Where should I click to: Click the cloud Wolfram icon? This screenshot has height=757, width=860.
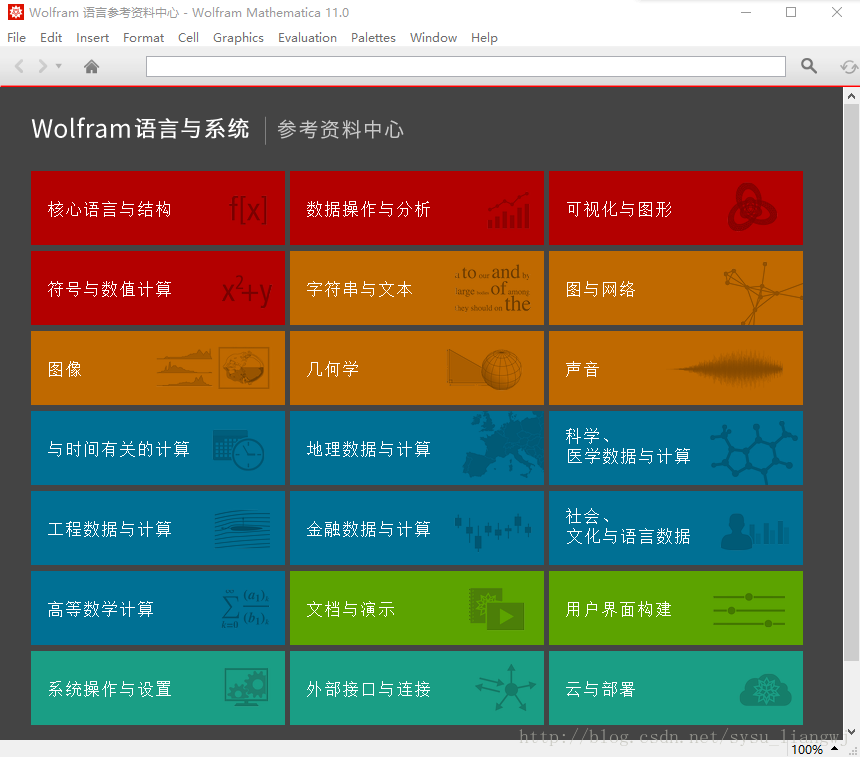pos(766,690)
